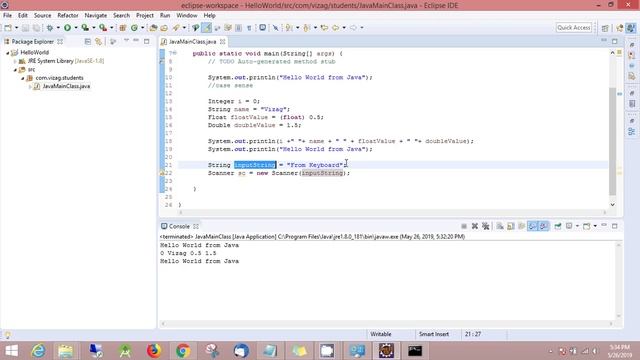Image resolution: width=640 pixels, height=360 pixels.
Task: Click the Coverage run icon
Action: (x=85, y=28)
